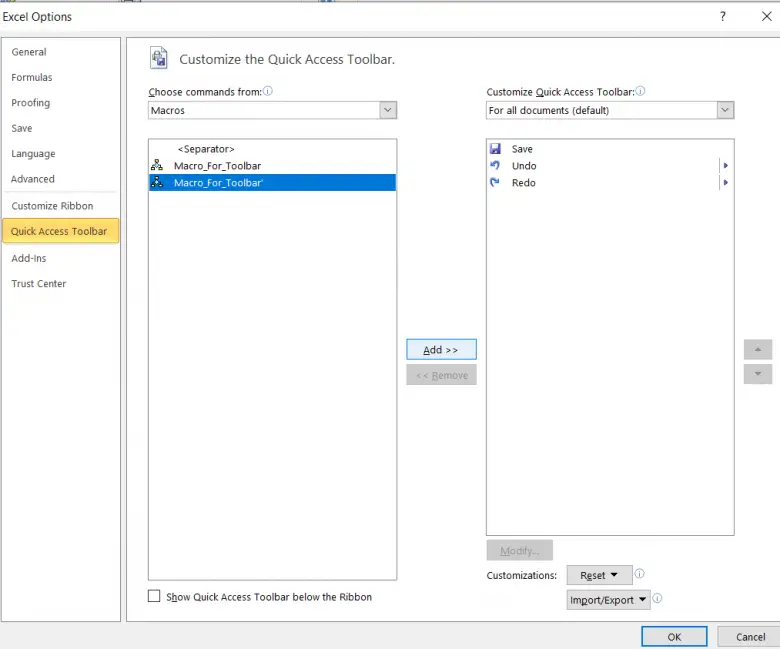Open the For all documents dropdown
The height and width of the screenshot is (649, 780).
[725, 110]
